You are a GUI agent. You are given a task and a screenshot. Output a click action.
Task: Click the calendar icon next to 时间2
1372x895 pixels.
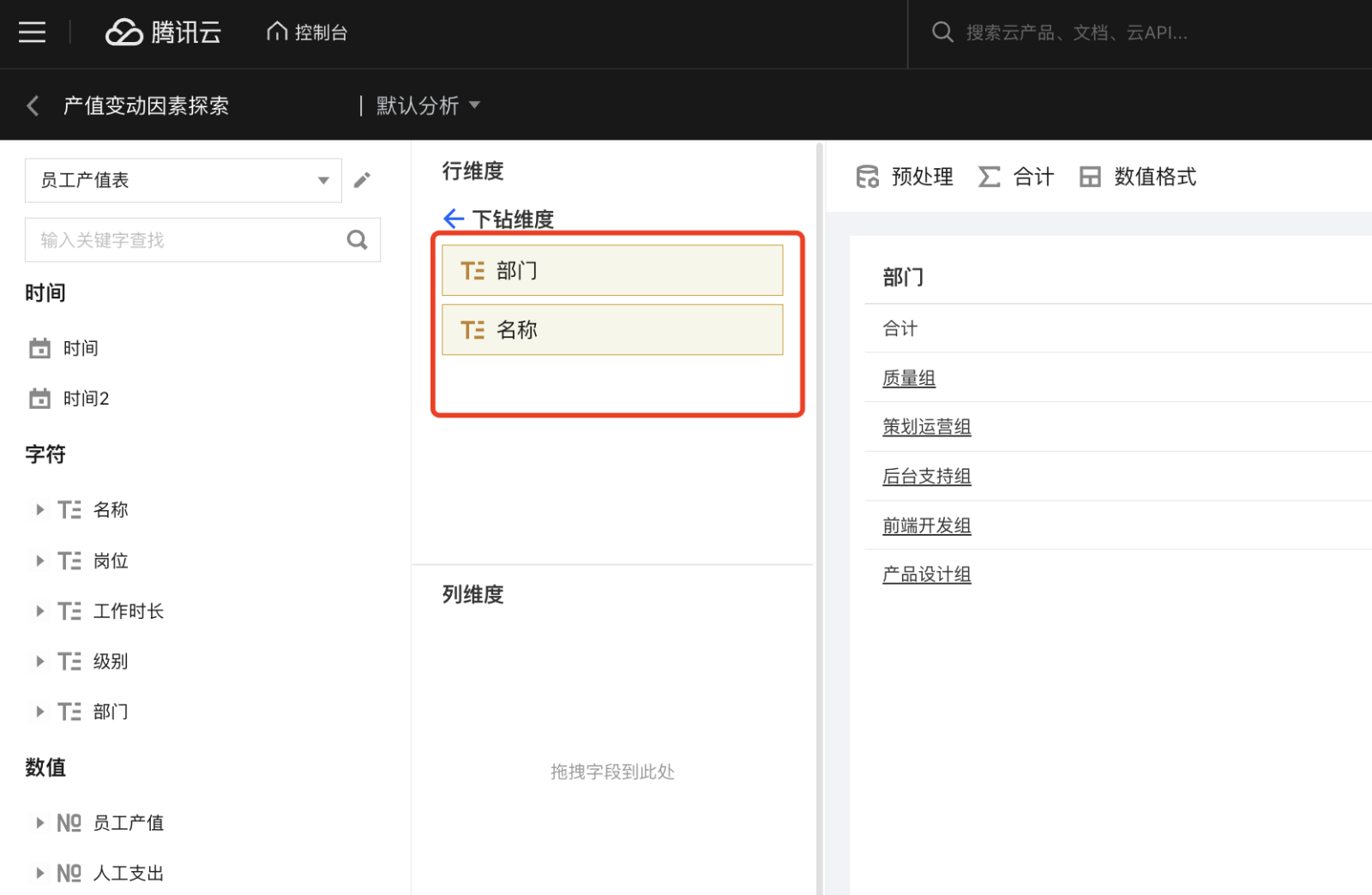click(39, 399)
